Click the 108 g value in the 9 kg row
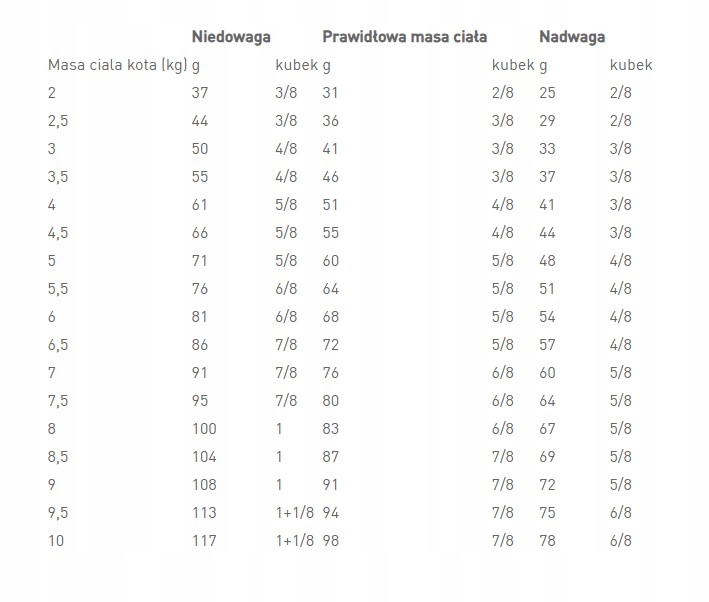Image resolution: width=709 pixels, height=602 pixels. pyautogui.click(x=205, y=484)
